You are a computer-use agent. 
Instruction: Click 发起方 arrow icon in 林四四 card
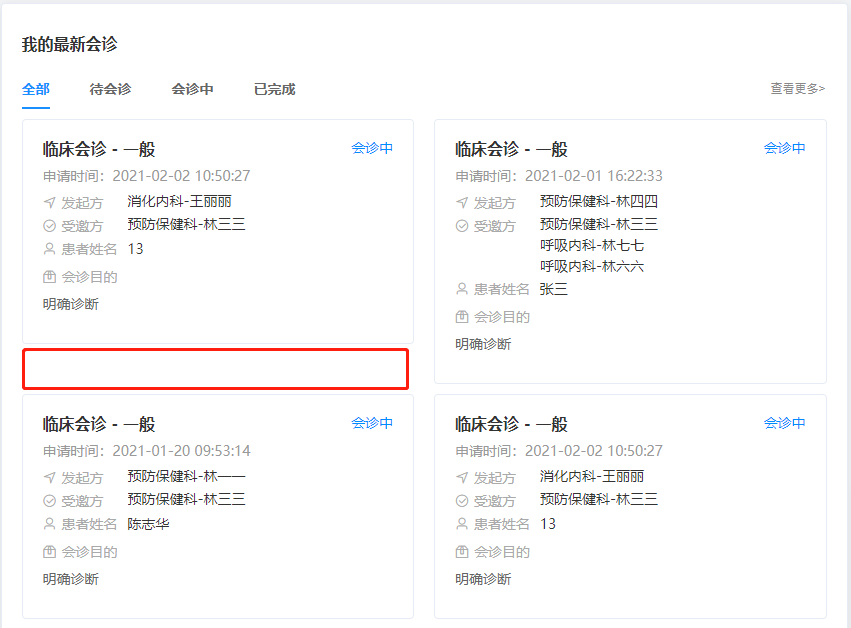point(462,202)
